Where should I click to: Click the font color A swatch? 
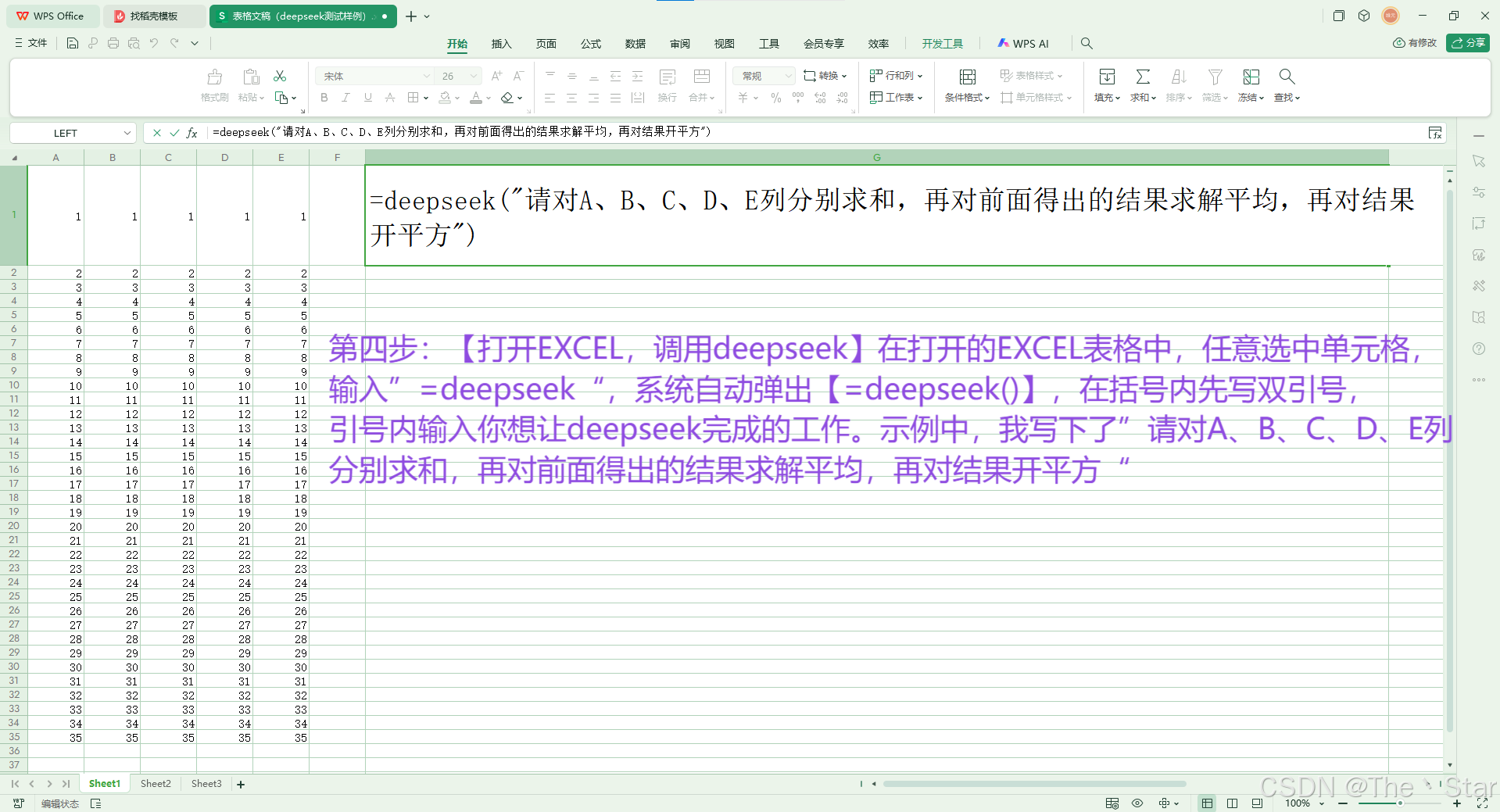click(476, 98)
